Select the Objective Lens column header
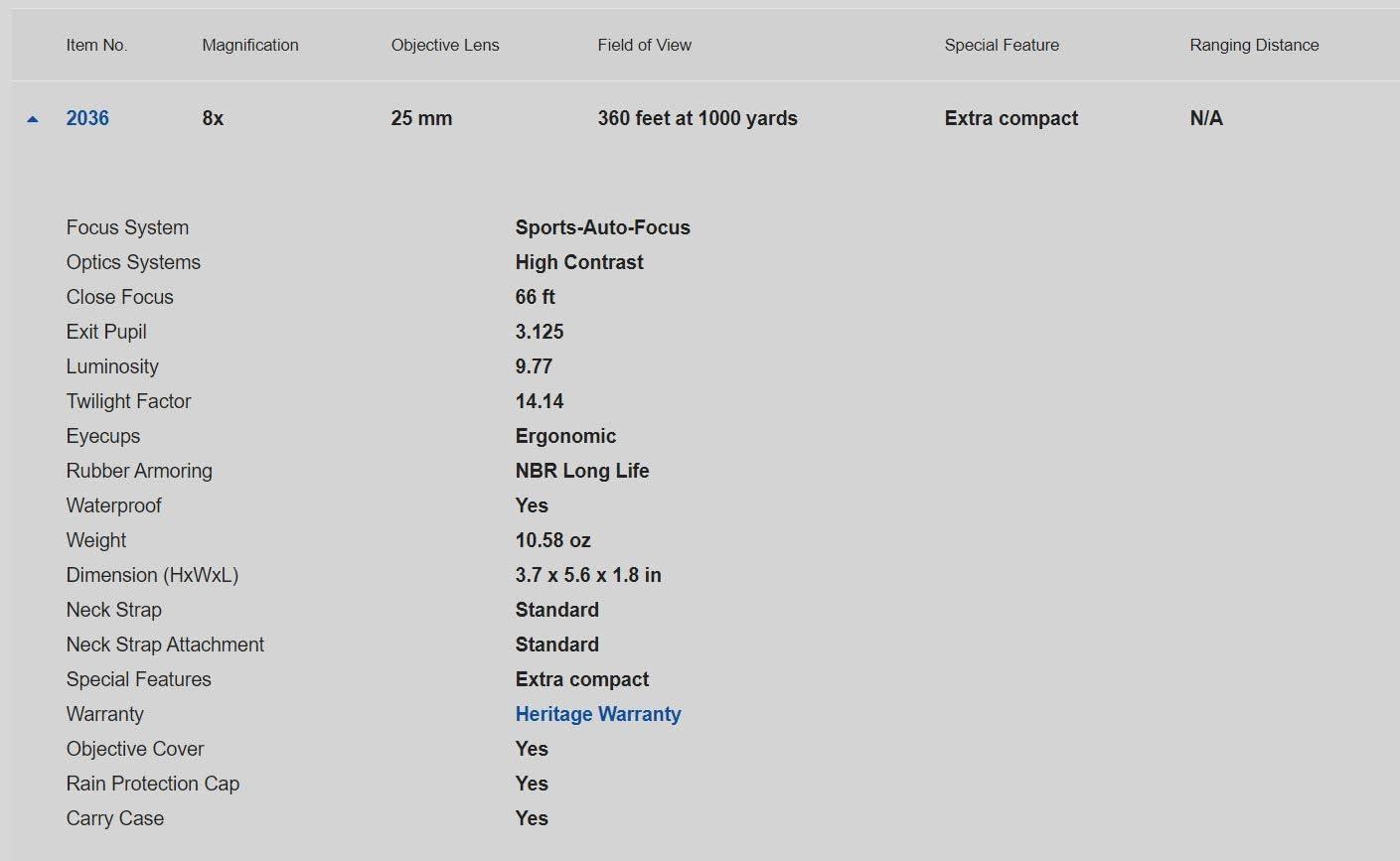This screenshot has height=861, width=1400. pyautogui.click(x=444, y=45)
